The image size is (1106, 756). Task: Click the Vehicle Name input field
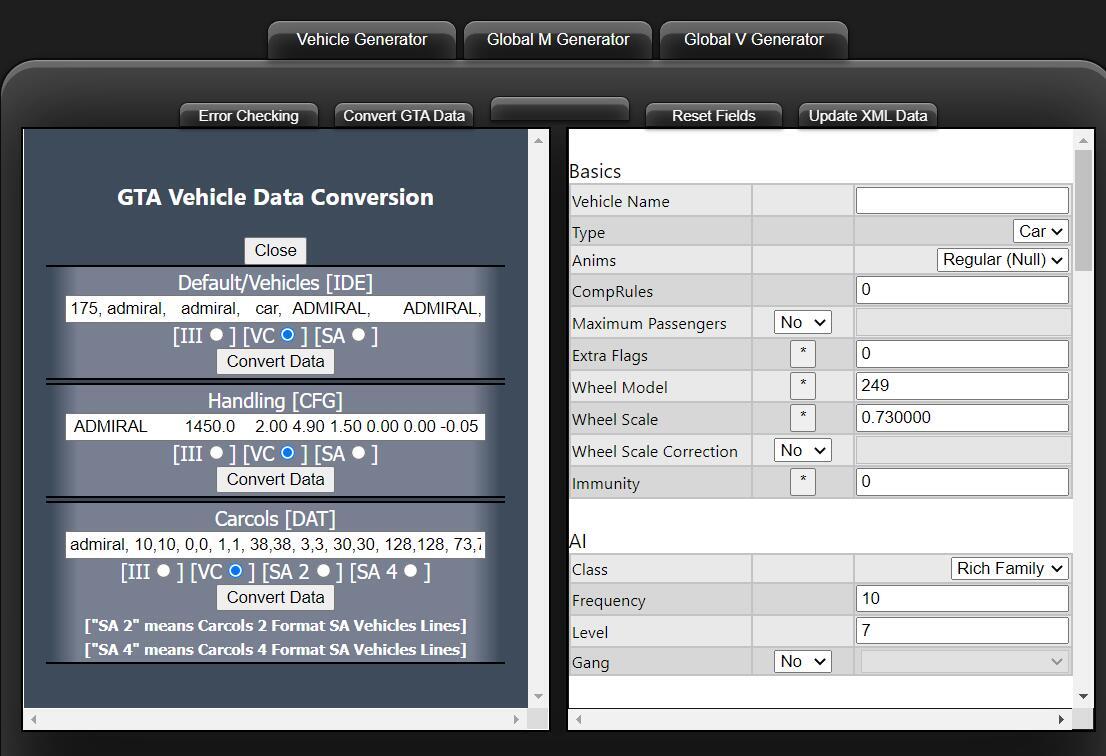tap(962, 201)
